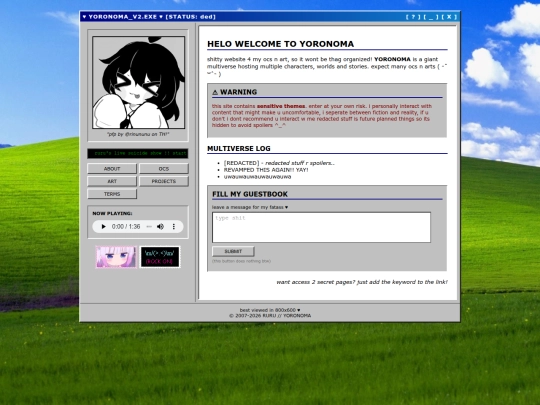This screenshot has height=405, width=540.
Task: Click the 'this button does nothing' note
Action: pyautogui.click(x=241, y=261)
